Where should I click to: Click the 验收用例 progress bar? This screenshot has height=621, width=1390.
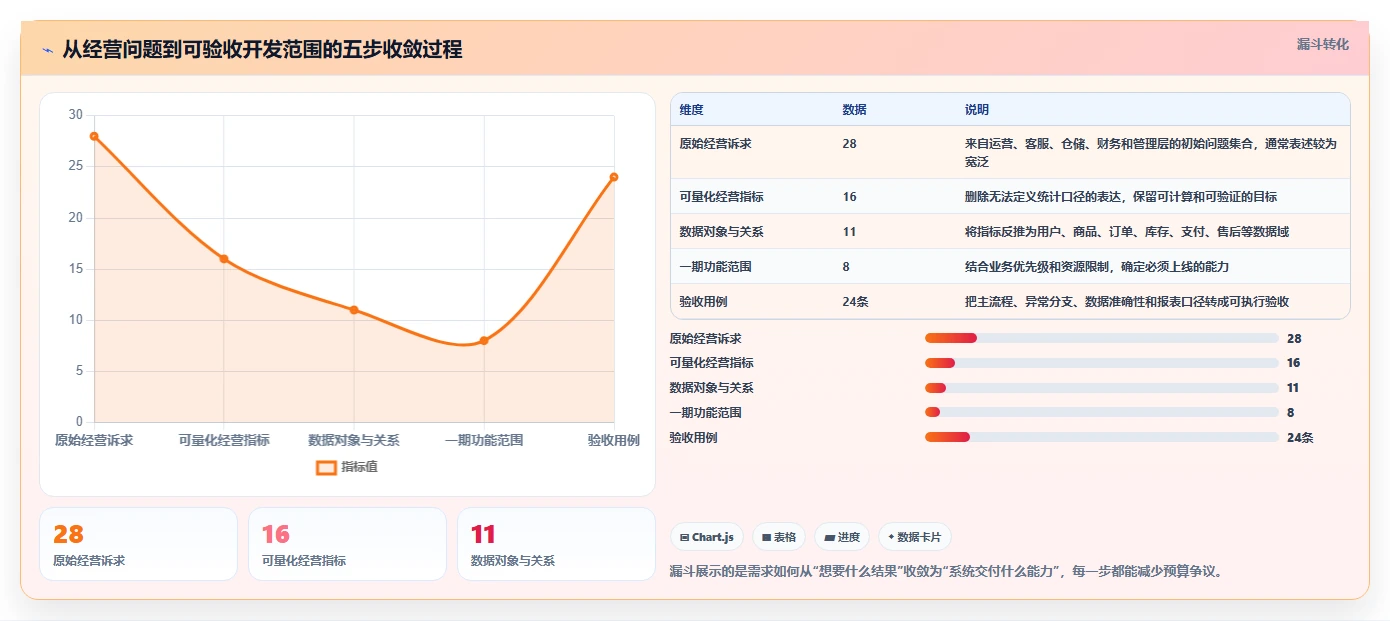tap(1102, 437)
